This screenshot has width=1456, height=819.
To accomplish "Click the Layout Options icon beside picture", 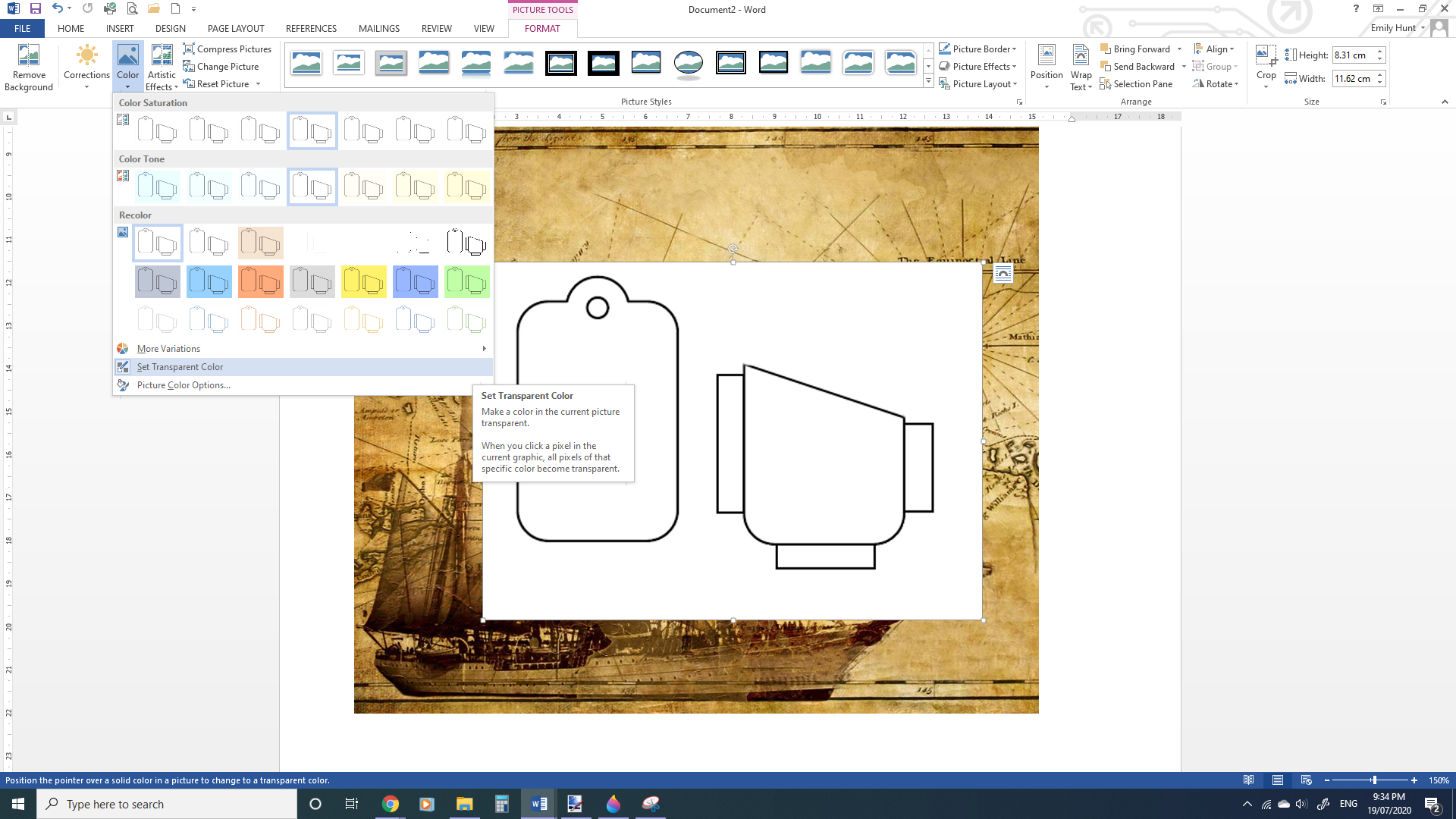I will click(1003, 274).
